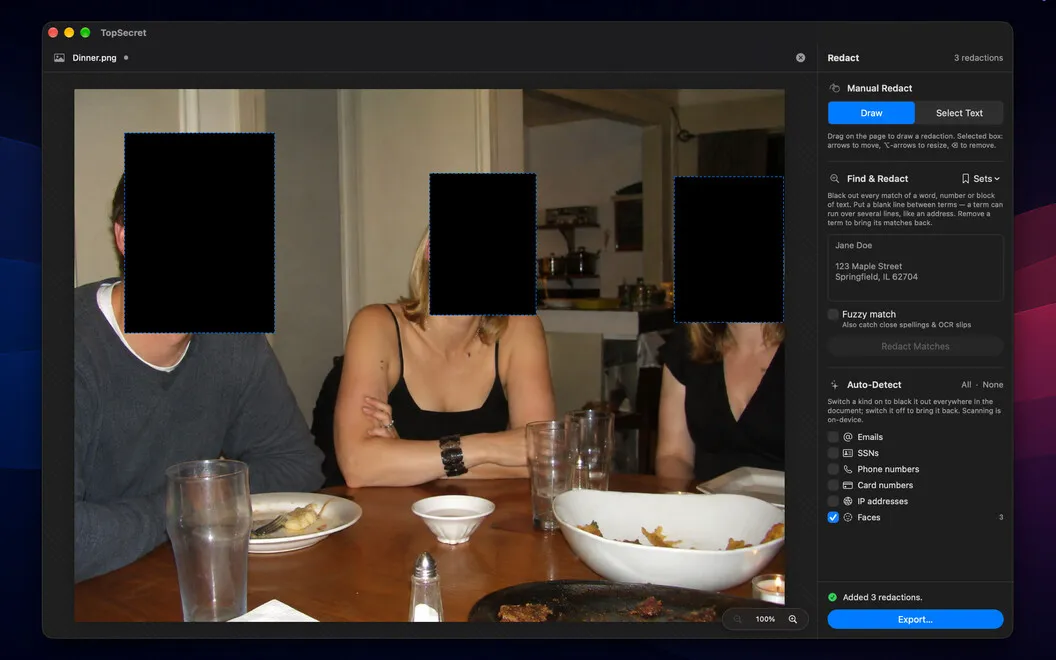Enable the Fuzzy match checkbox
Screen dimensions: 1056x660
[833, 315]
